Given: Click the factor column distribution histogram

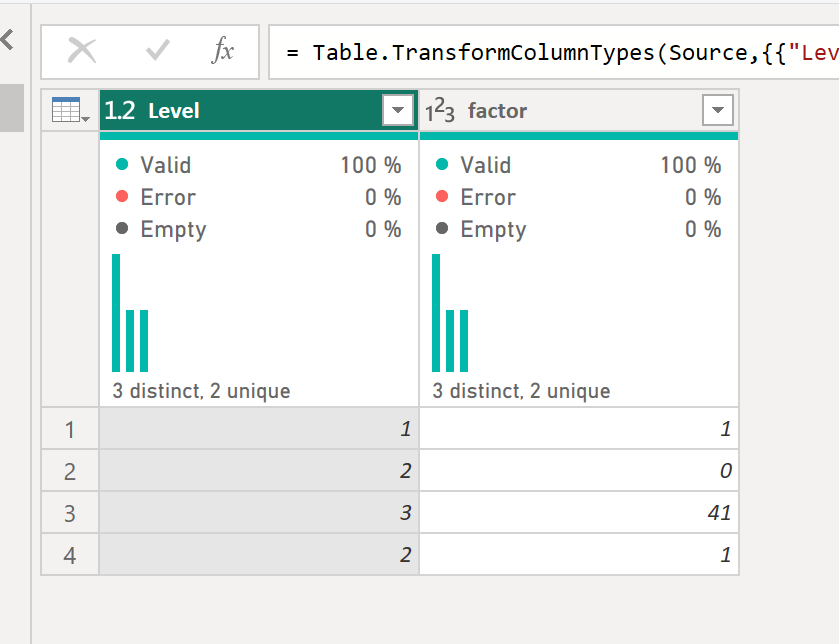Looking at the screenshot, I should pos(450,313).
